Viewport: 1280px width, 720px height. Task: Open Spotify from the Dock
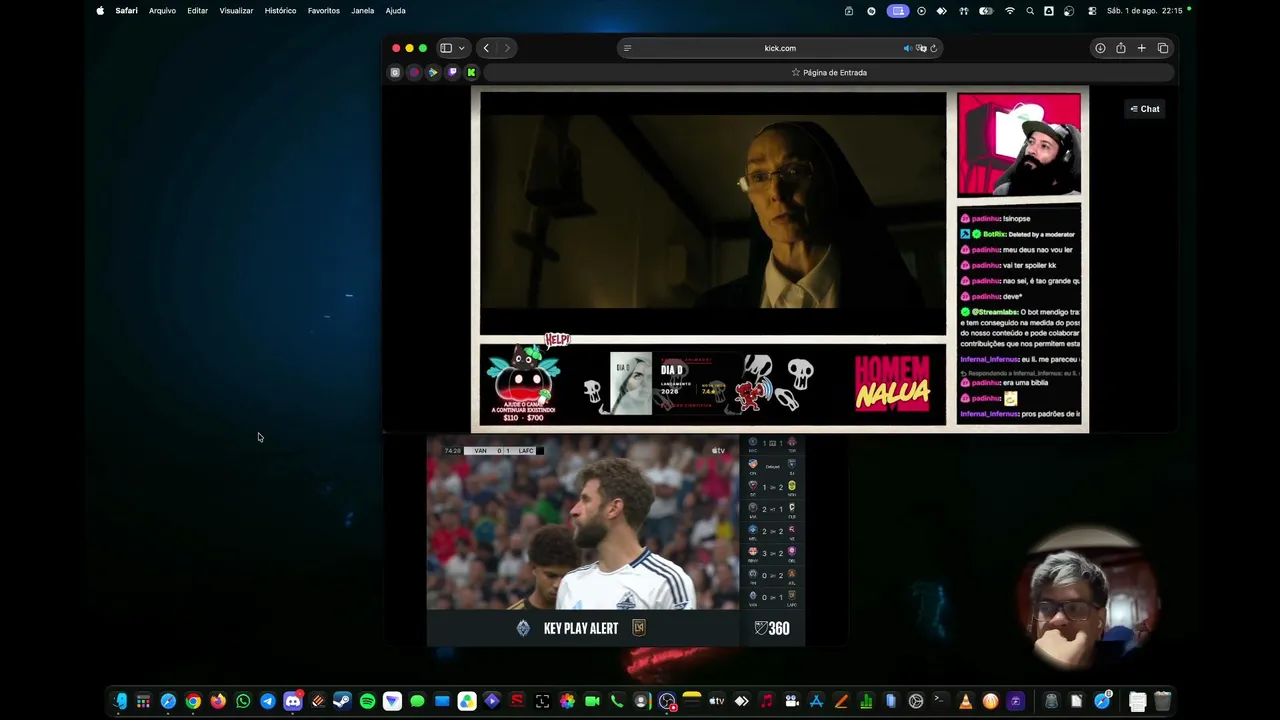367,701
